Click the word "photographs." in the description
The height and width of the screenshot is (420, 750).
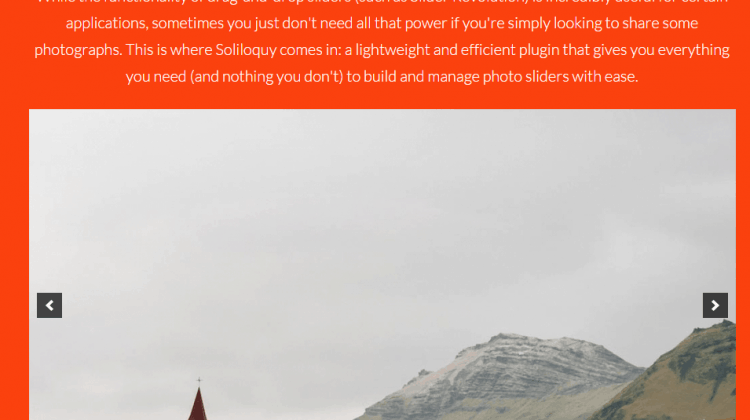[x=78, y=50]
